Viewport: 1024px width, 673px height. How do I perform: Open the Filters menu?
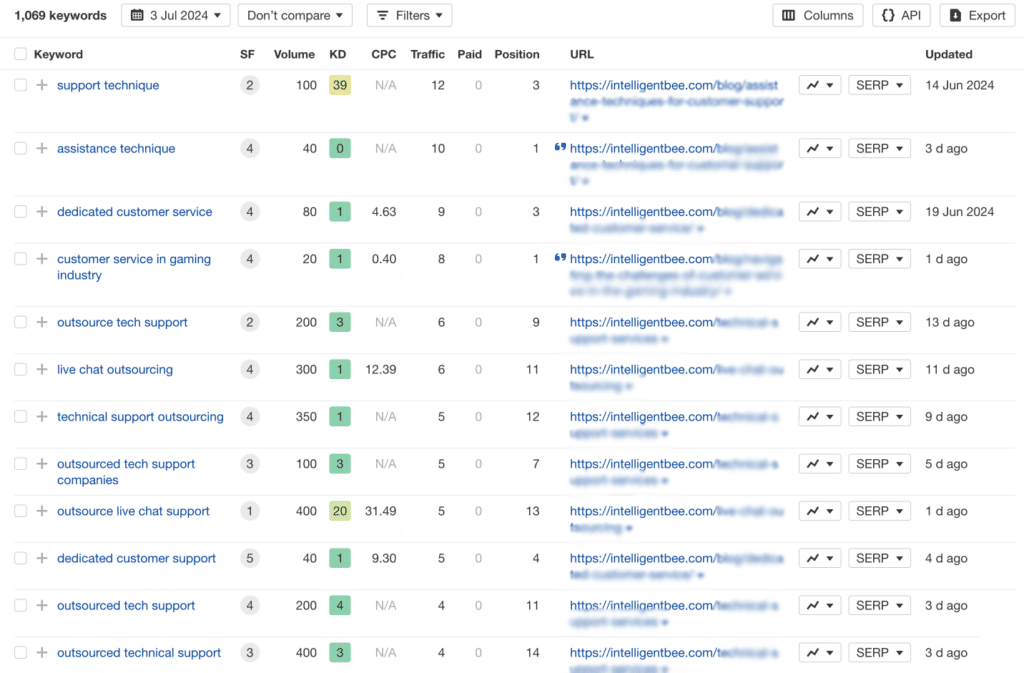(x=409, y=15)
